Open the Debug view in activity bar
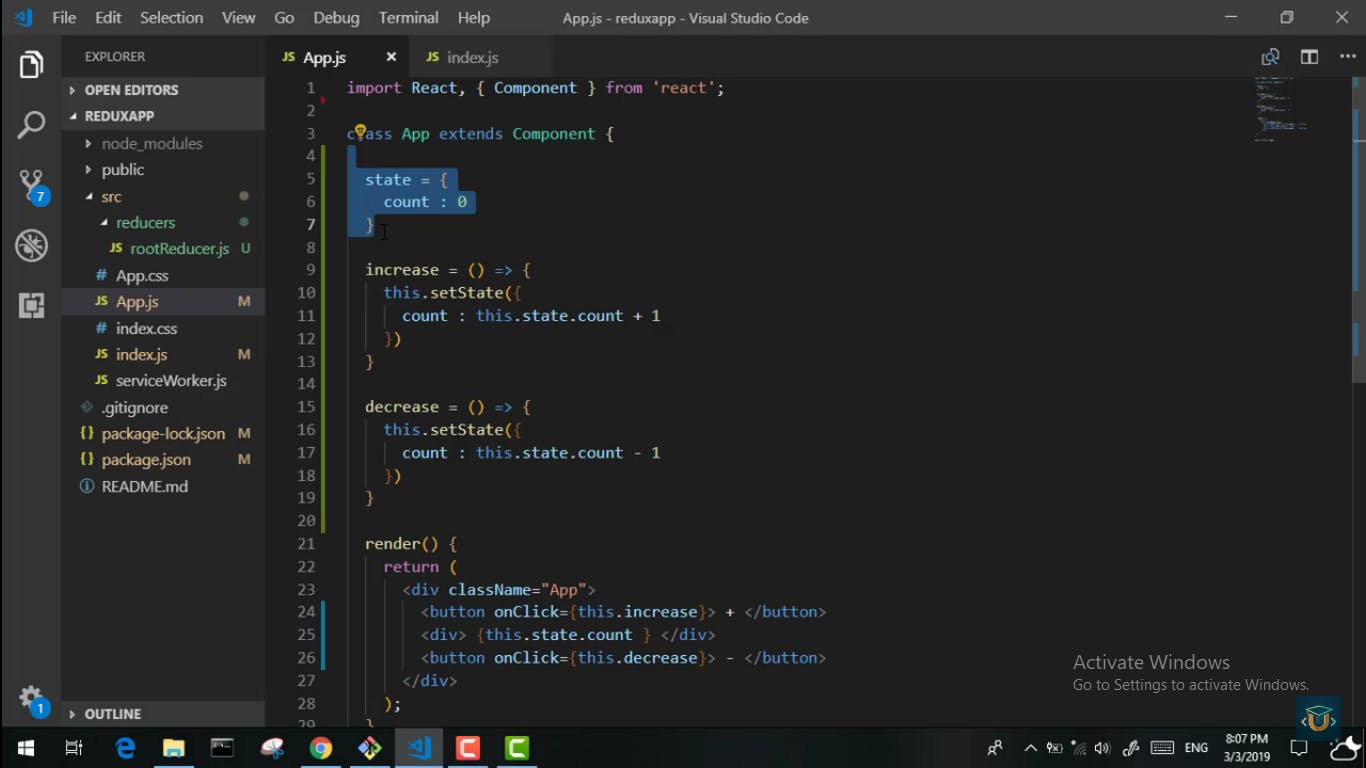This screenshot has height=768, width=1366. pos(31,245)
